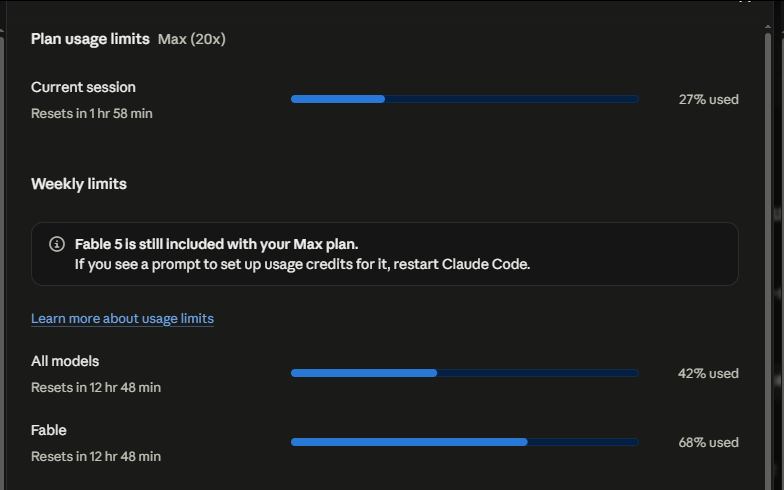
Task: Click the Plan usage limits heading
Action: click(90, 39)
